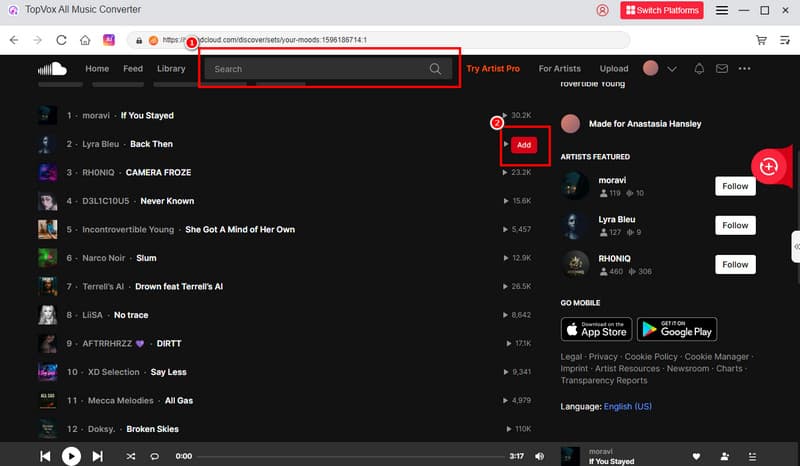Image resolution: width=800 pixels, height=466 pixels.
Task: Click the Slum track artwork thumbnail
Action: (47, 258)
